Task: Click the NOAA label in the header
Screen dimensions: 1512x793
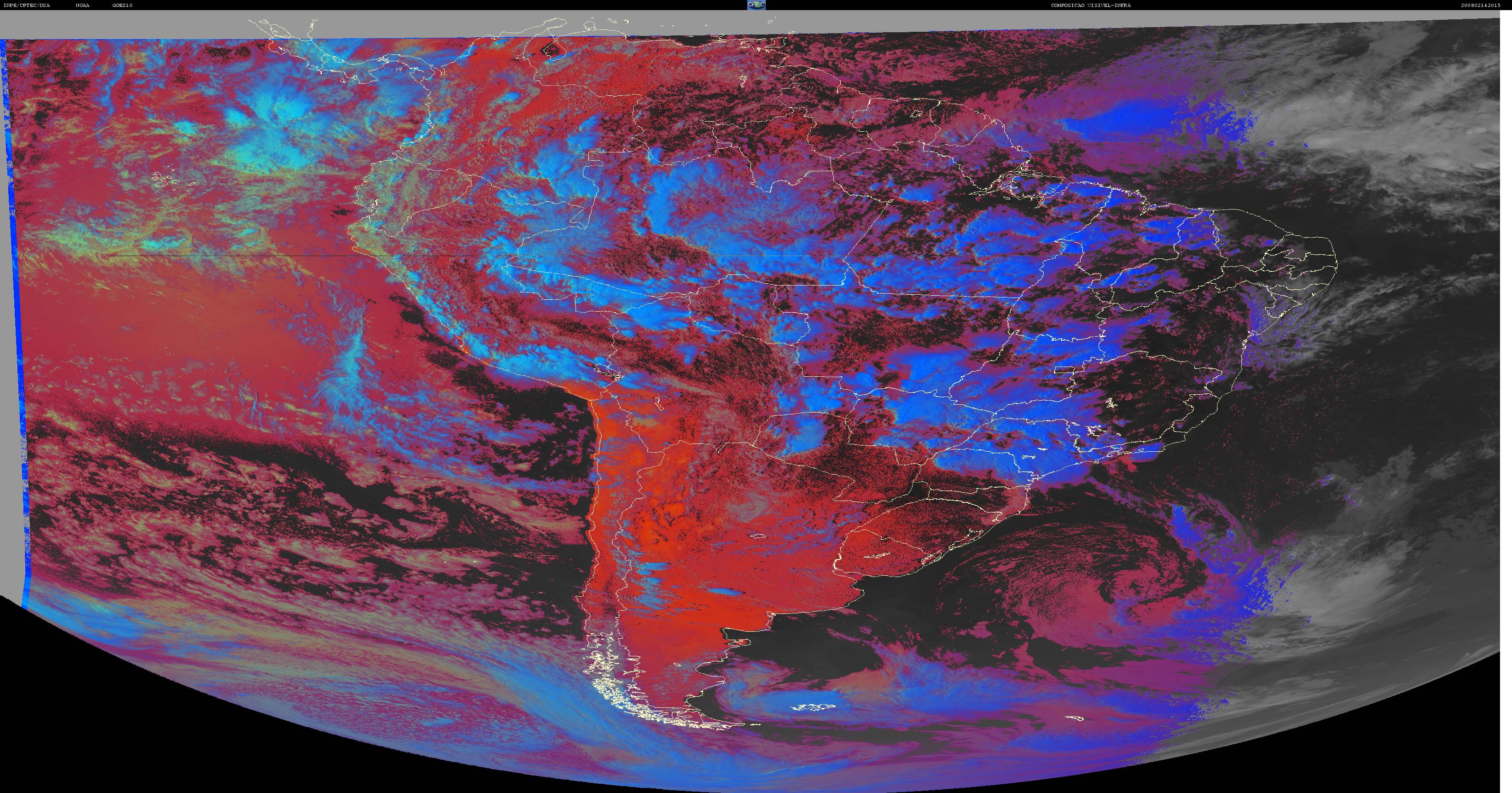Action: click(x=83, y=5)
